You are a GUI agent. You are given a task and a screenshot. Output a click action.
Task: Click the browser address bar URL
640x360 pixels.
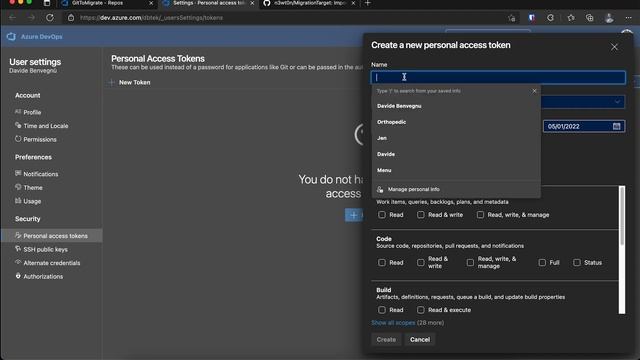click(151, 18)
